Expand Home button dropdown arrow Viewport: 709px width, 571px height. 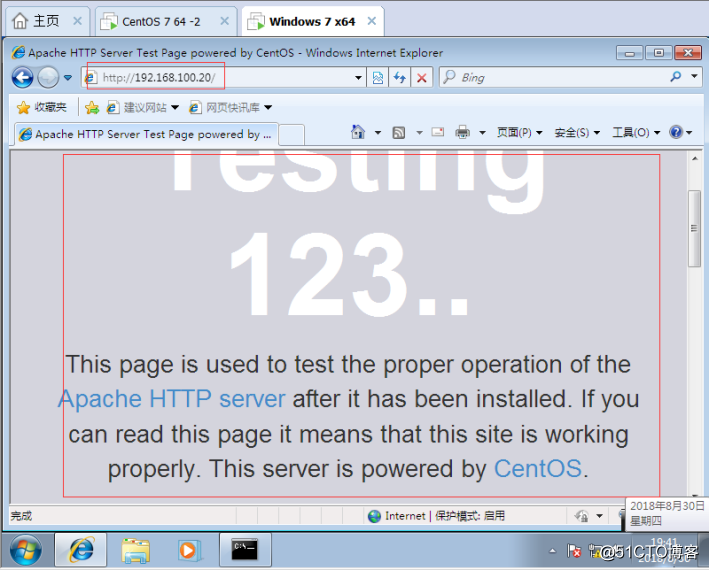[x=378, y=132]
